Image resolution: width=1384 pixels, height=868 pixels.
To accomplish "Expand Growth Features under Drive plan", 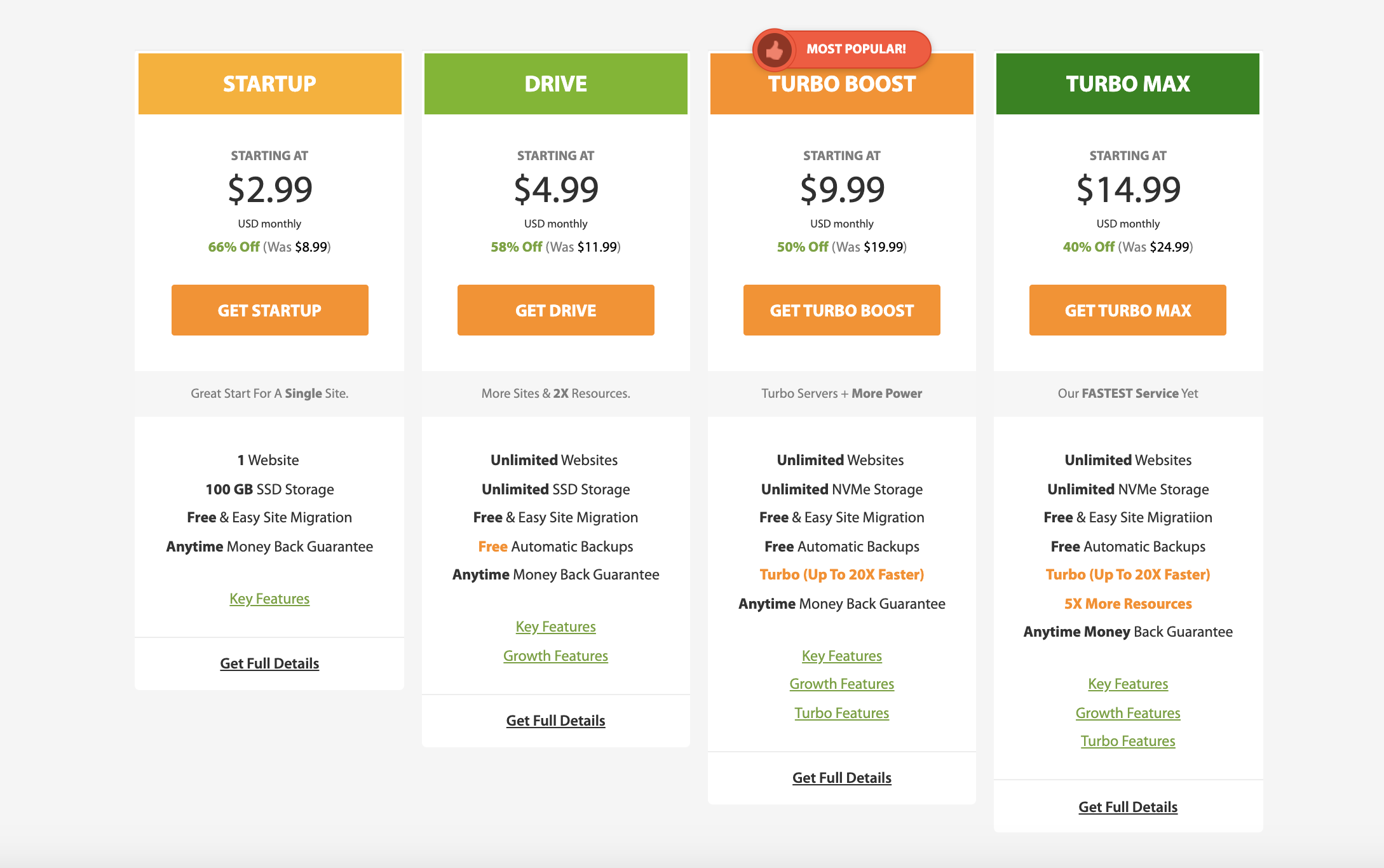I will [555, 654].
